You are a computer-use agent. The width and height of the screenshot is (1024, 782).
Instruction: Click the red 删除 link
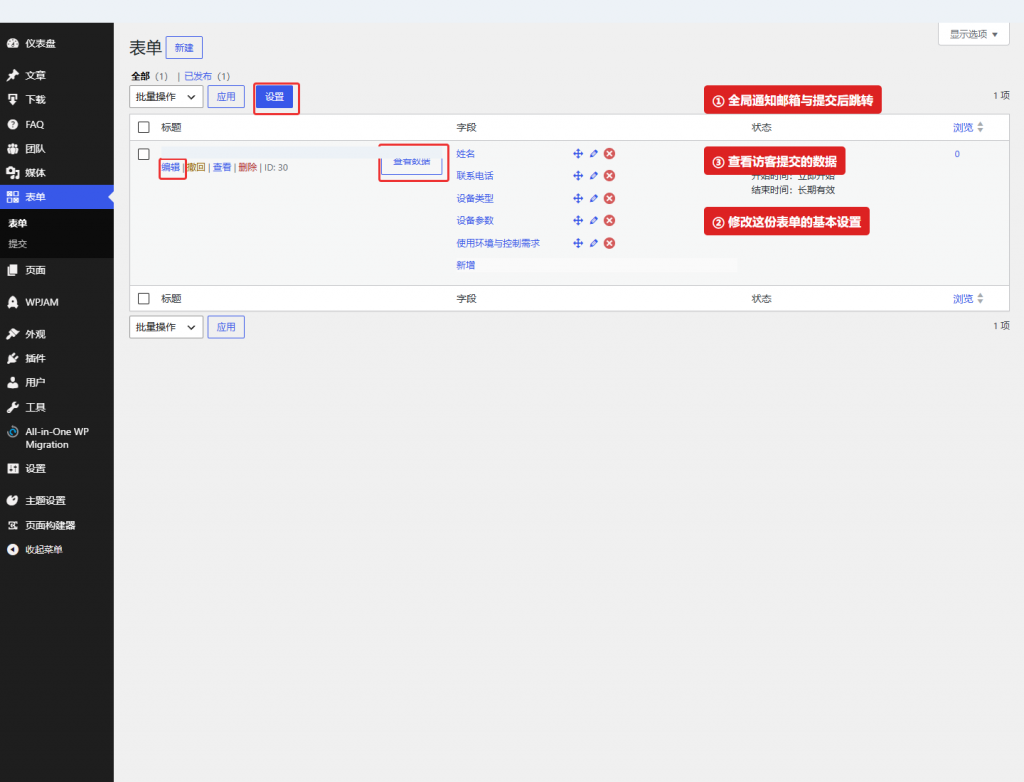point(248,167)
